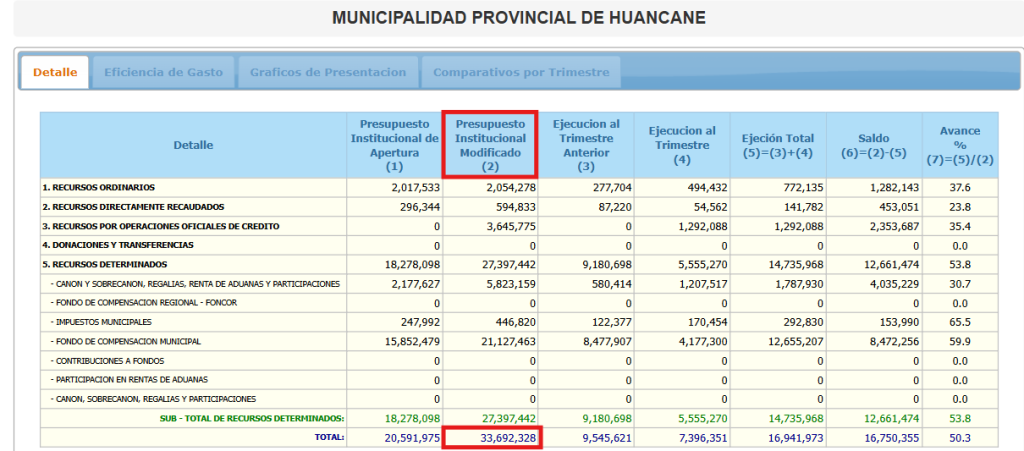Viewport: 1024px width, 451px height.
Task: Click the Detalle column header
Action: click(193, 145)
